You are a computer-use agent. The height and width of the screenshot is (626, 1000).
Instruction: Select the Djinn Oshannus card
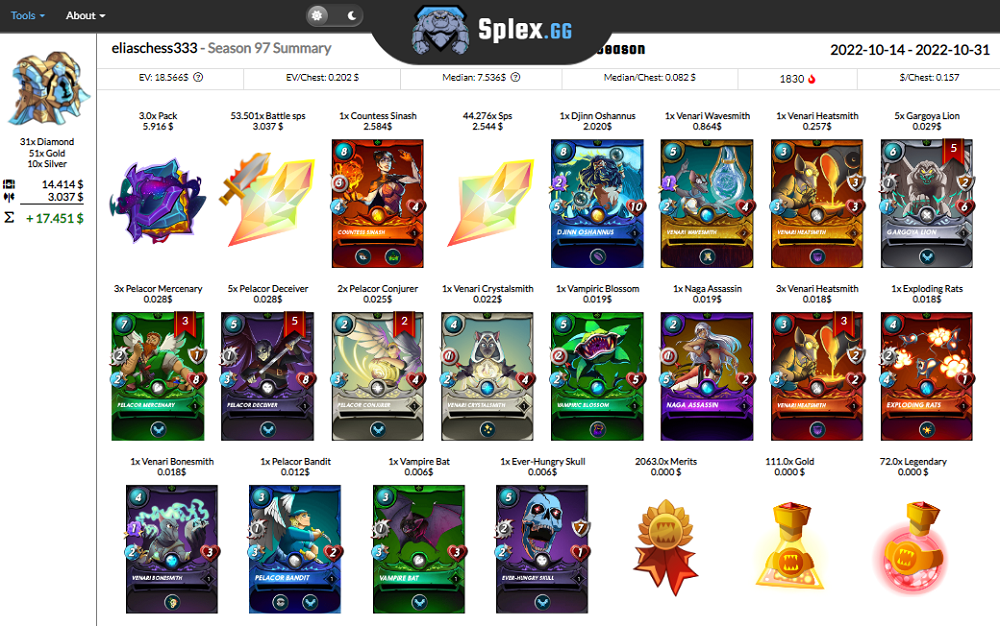pos(597,203)
